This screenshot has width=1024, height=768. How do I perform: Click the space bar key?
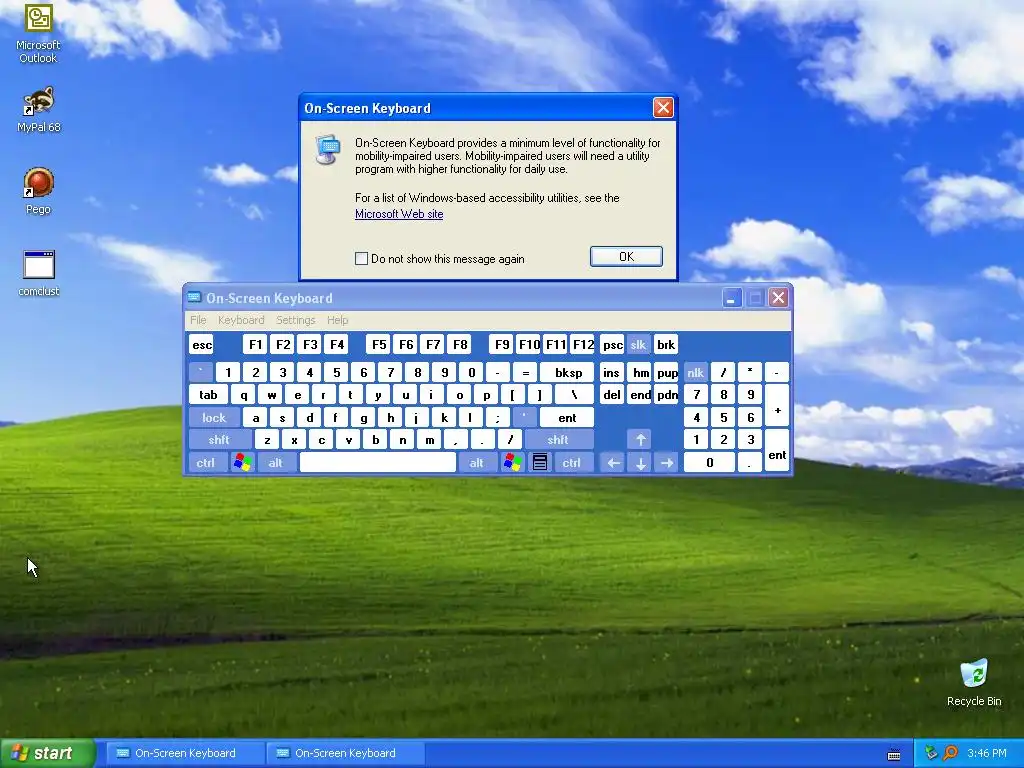tap(377, 462)
